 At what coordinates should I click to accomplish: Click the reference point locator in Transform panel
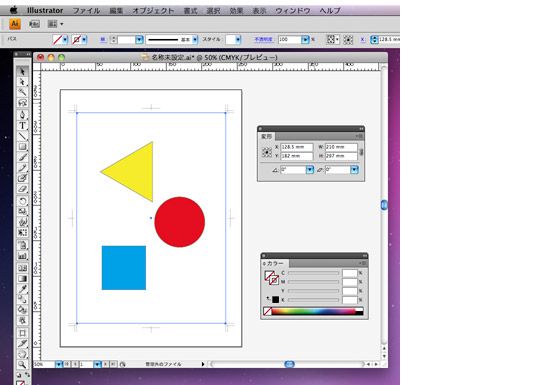click(267, 152)
